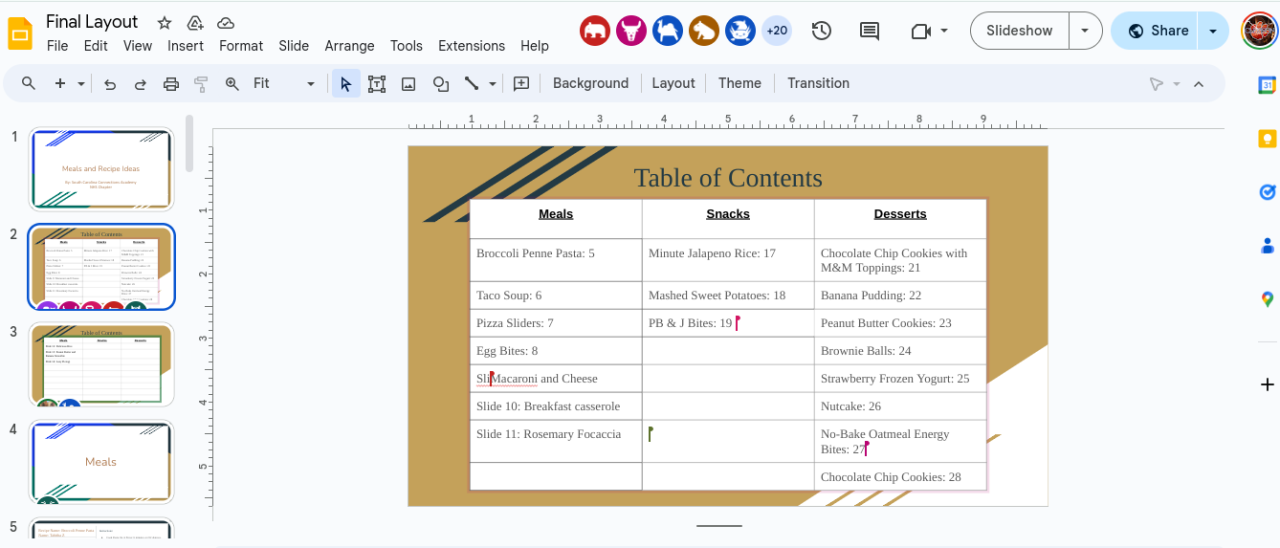Collapse the toolbar with chevron arrow
This screenshot has height=548, width=1280.
point(1199,84)
